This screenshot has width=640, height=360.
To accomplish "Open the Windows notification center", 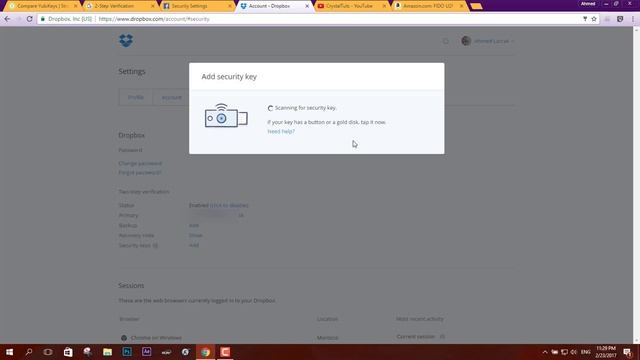I will click(x=627, y=352).
